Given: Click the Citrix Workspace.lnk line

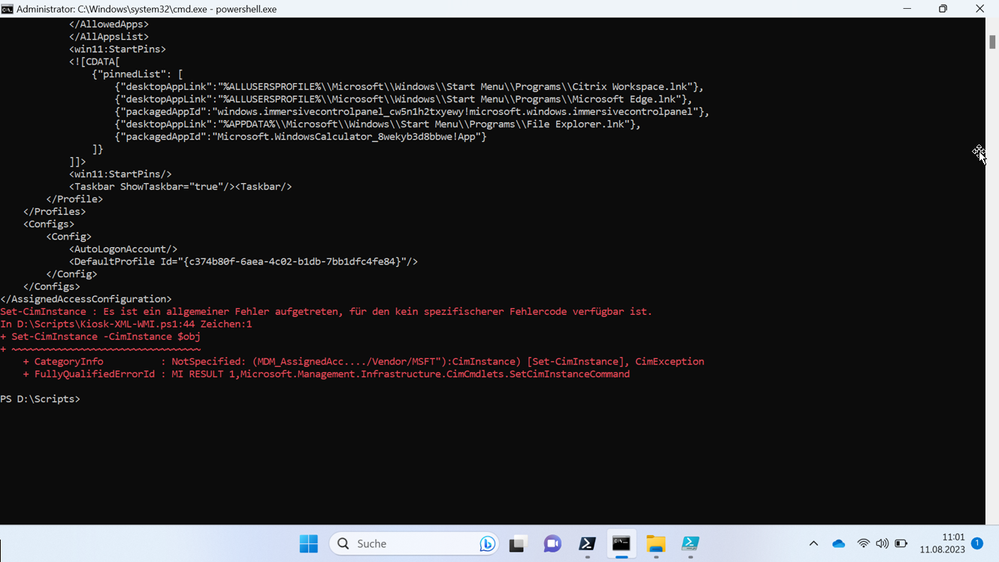Looking at the screenshot, I should pyautogui.click(x=409, y=87).
